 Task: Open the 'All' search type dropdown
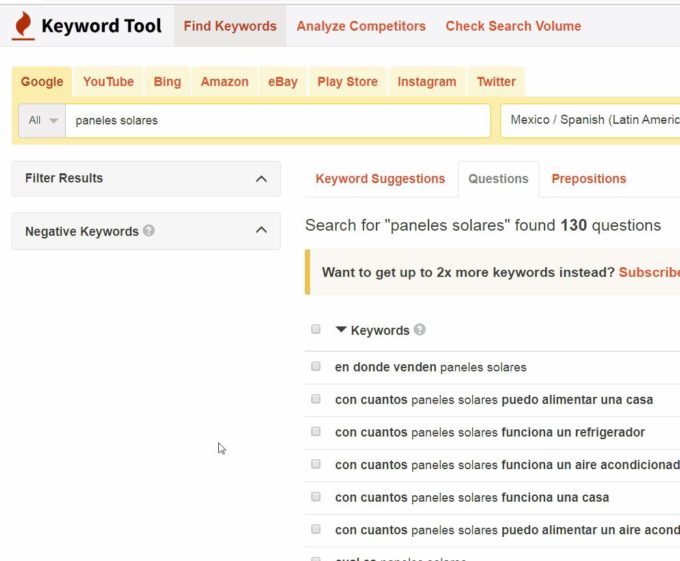coord(42,121)
